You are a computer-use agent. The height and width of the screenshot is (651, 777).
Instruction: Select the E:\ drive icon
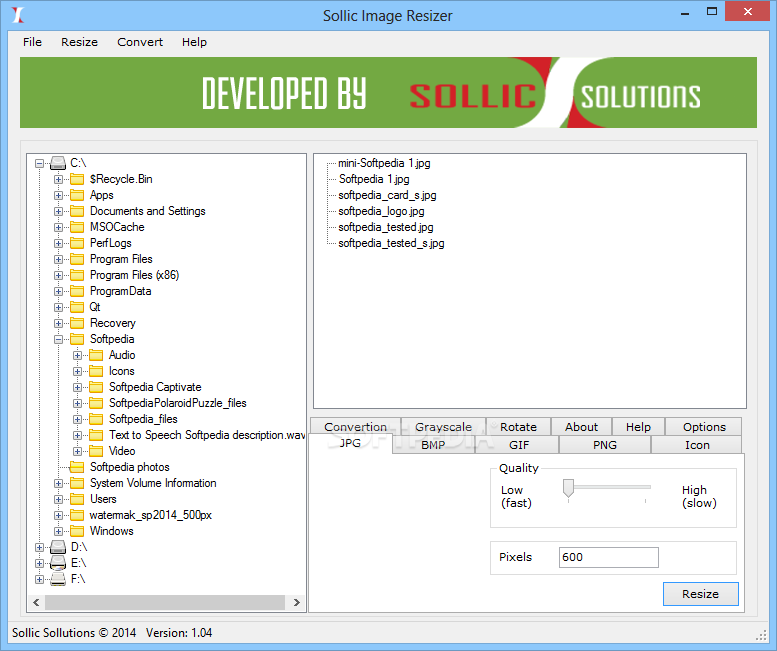[x=58, y=563]
